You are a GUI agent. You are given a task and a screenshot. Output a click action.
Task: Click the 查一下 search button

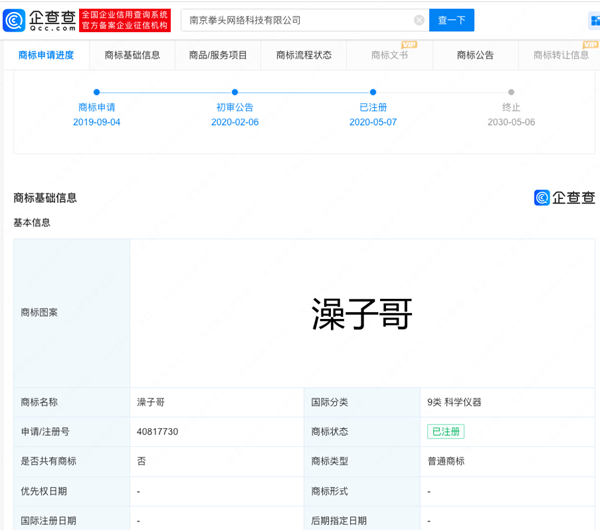click(451, 20)
